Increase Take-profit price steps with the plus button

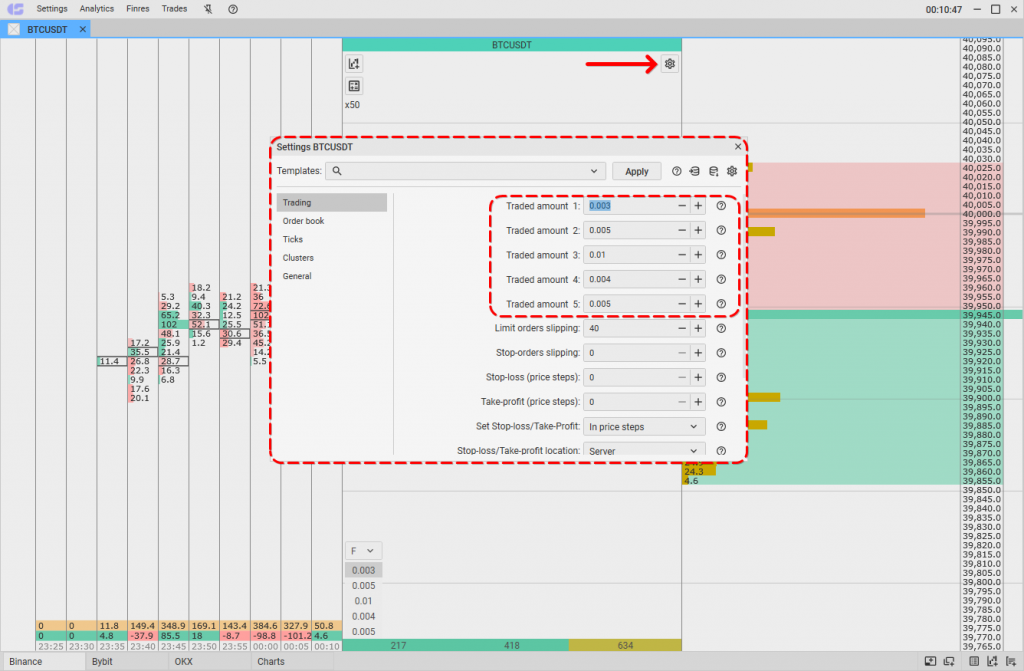pyautogui.click(x=698, y=402)
